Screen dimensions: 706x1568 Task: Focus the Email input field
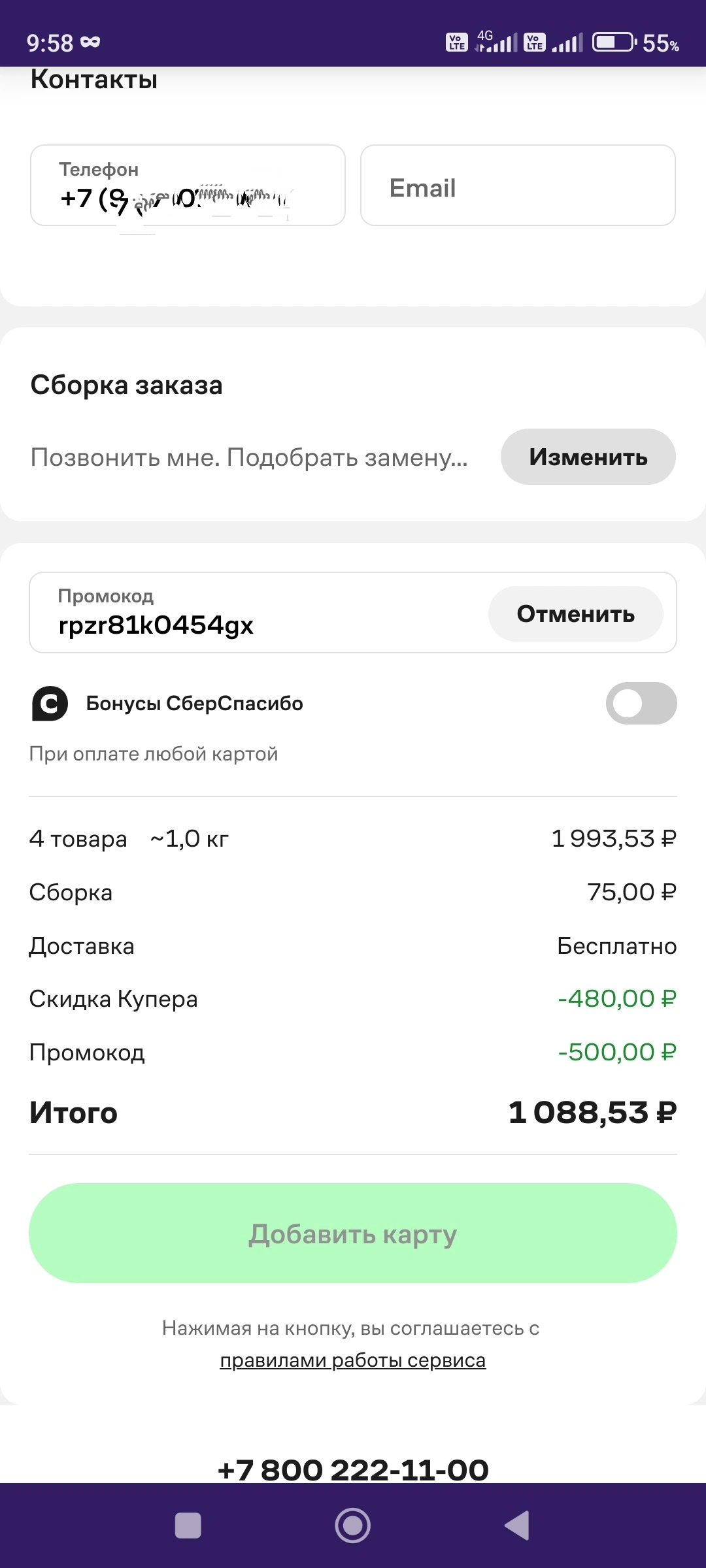coord(518,186)
